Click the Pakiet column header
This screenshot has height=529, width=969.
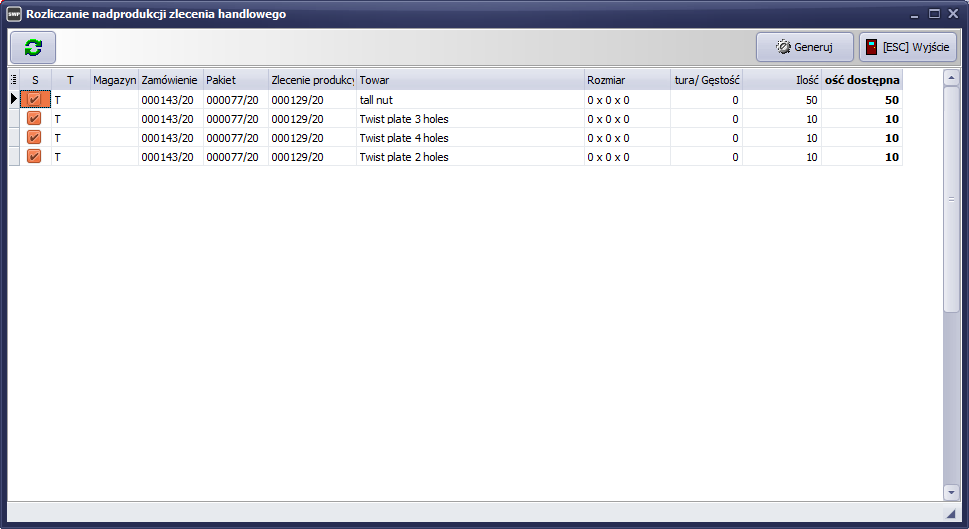[x=235, y=79]
